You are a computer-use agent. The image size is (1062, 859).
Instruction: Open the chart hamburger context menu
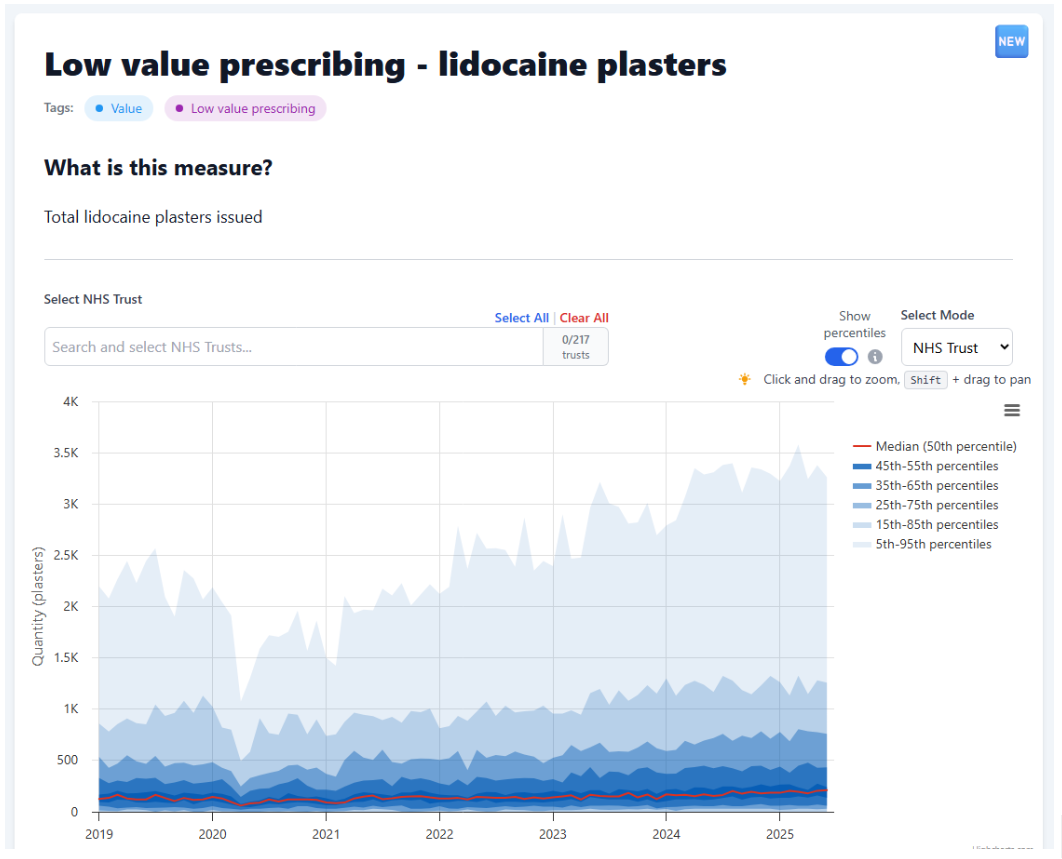point(1012,410)
